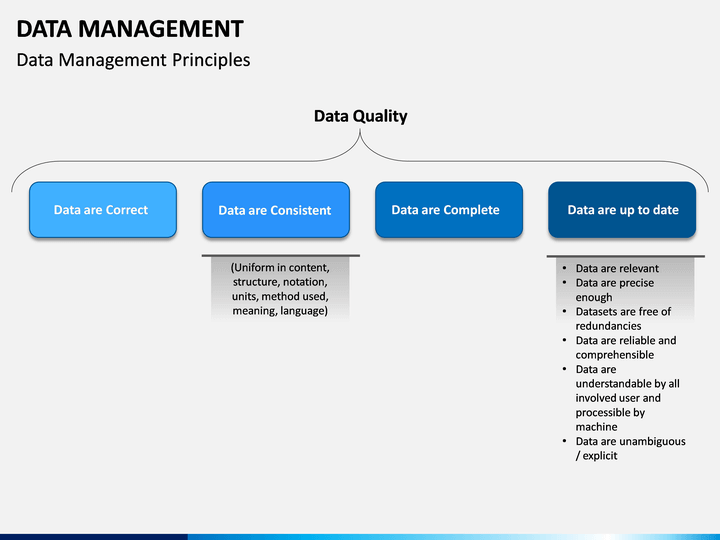Select the 'Data Management Principles' subtitle
Viewport: 720px width, 540px height.
point(133,60)
